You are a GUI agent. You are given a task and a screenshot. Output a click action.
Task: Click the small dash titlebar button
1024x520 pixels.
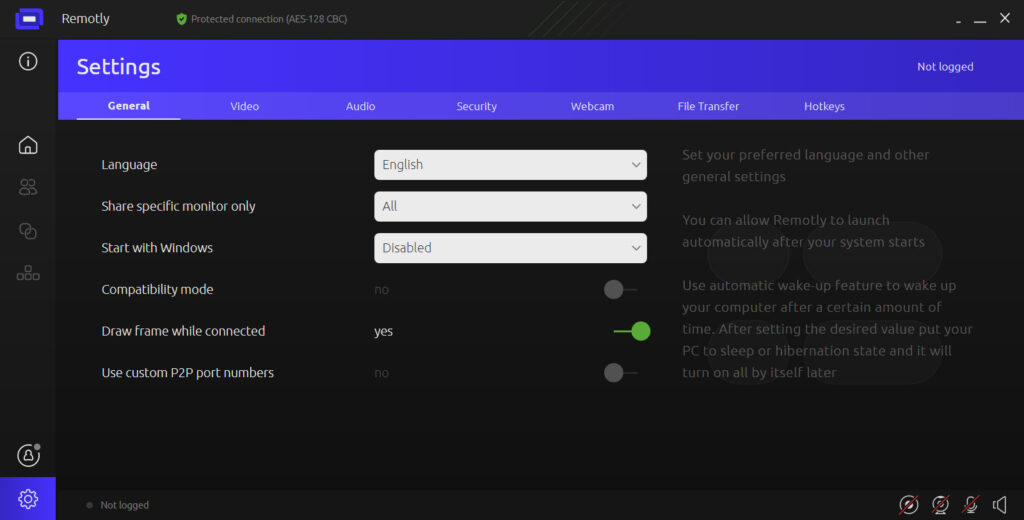[x=958, y=22]
